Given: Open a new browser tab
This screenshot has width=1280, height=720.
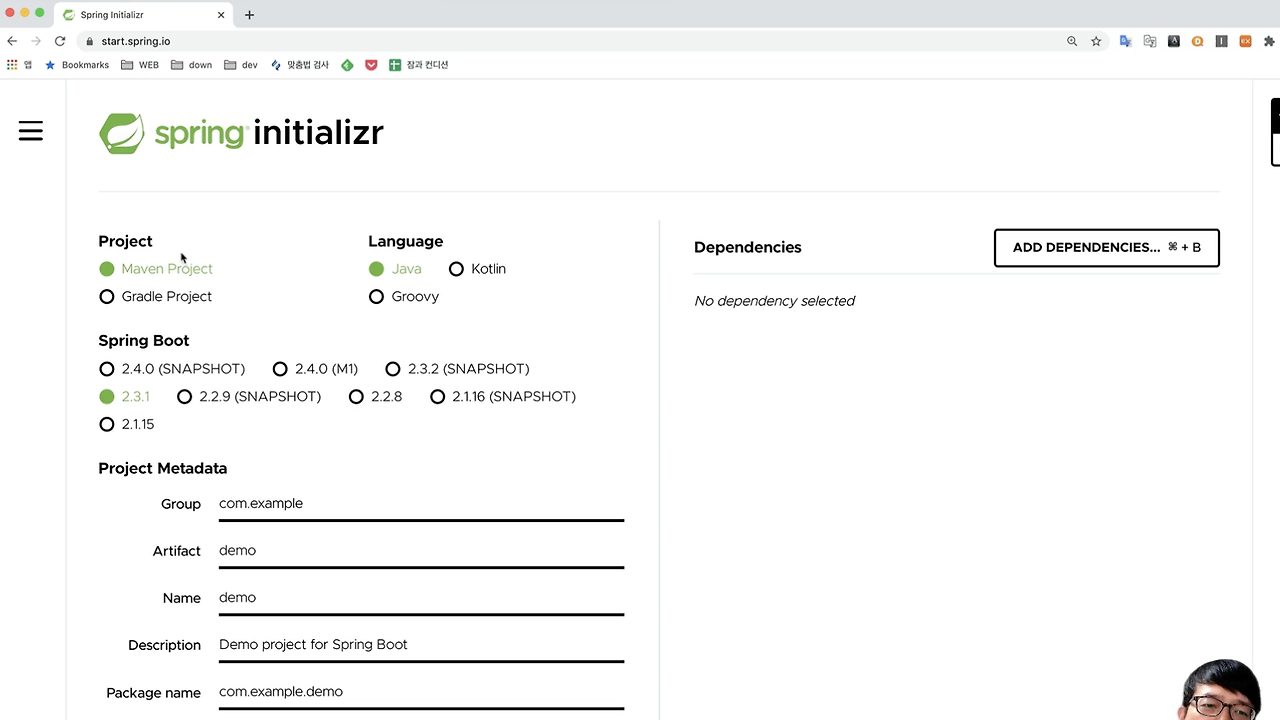Looking at the screenshot, I should click(249, 15).
